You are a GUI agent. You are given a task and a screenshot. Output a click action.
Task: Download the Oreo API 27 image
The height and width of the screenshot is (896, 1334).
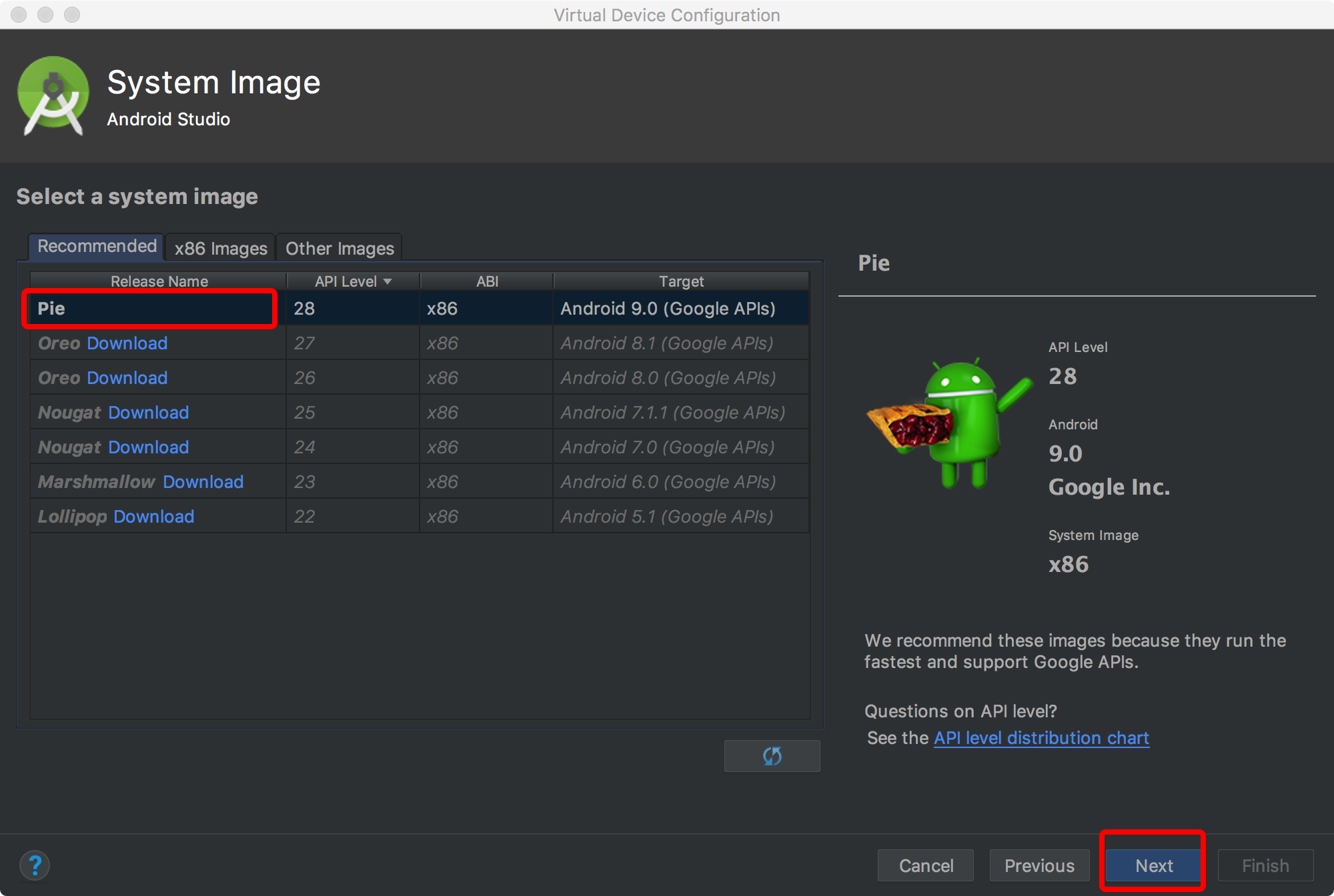[x=127, y=343]
